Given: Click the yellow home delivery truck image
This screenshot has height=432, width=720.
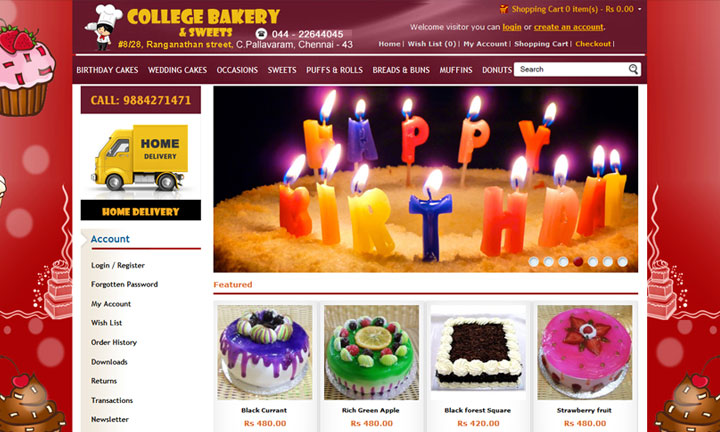Looking at the screenshot, I should pyautogui.click(x=141, y=157).
